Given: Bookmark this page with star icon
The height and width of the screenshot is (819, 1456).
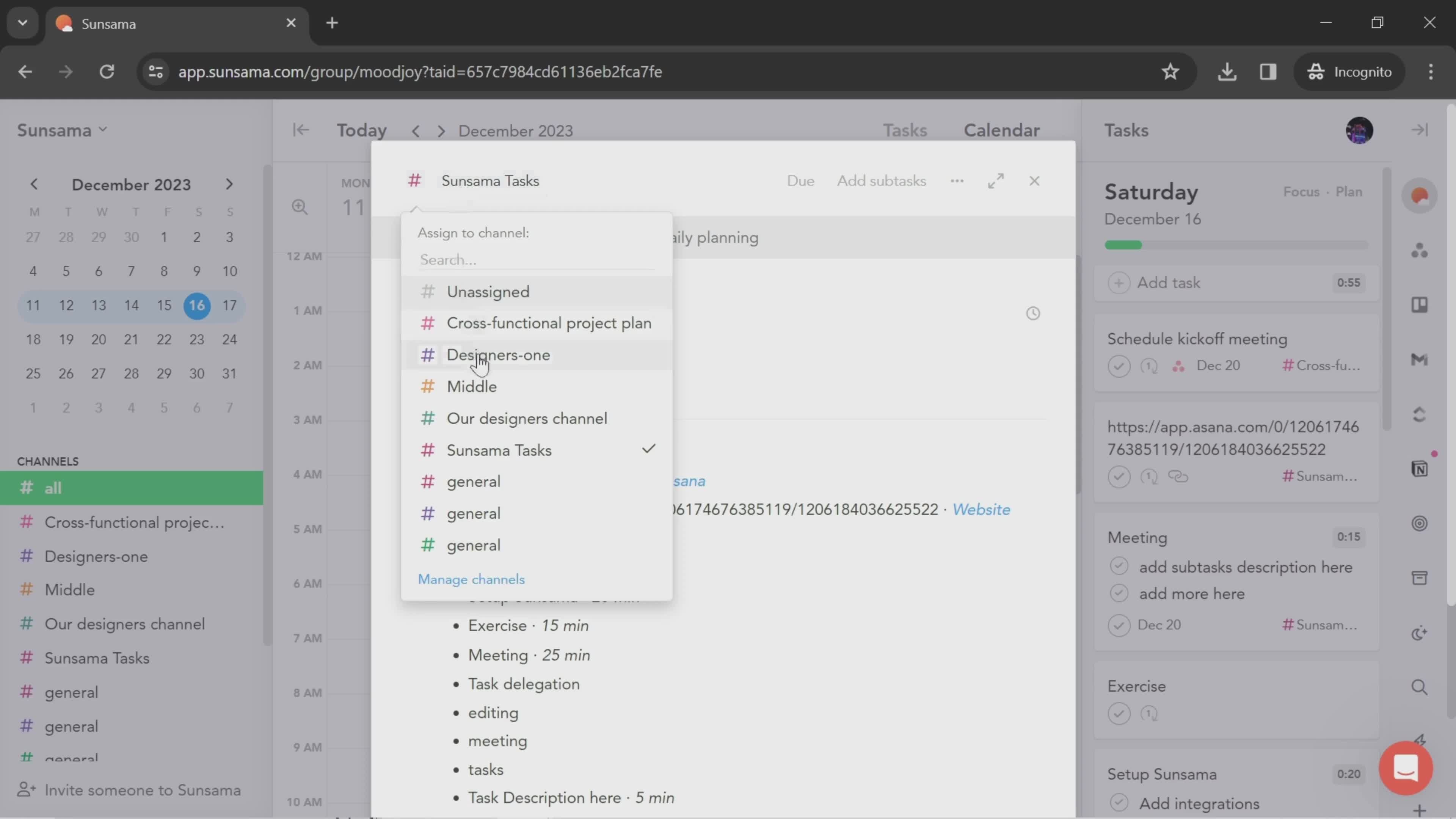Looking at the screenshot, I should pyautogui.click(x=1170, y=72).
